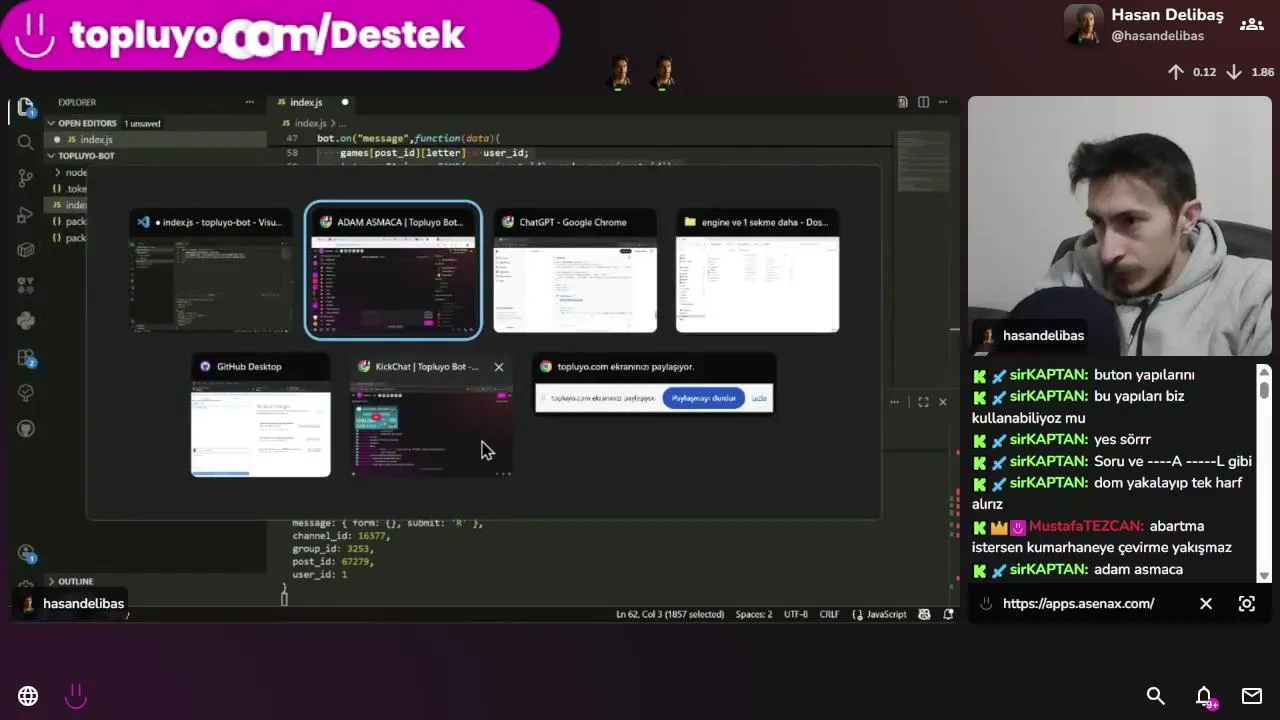Click hasandelibas label on webcam
The image size is (1280, 720).
coord(1043,336)
